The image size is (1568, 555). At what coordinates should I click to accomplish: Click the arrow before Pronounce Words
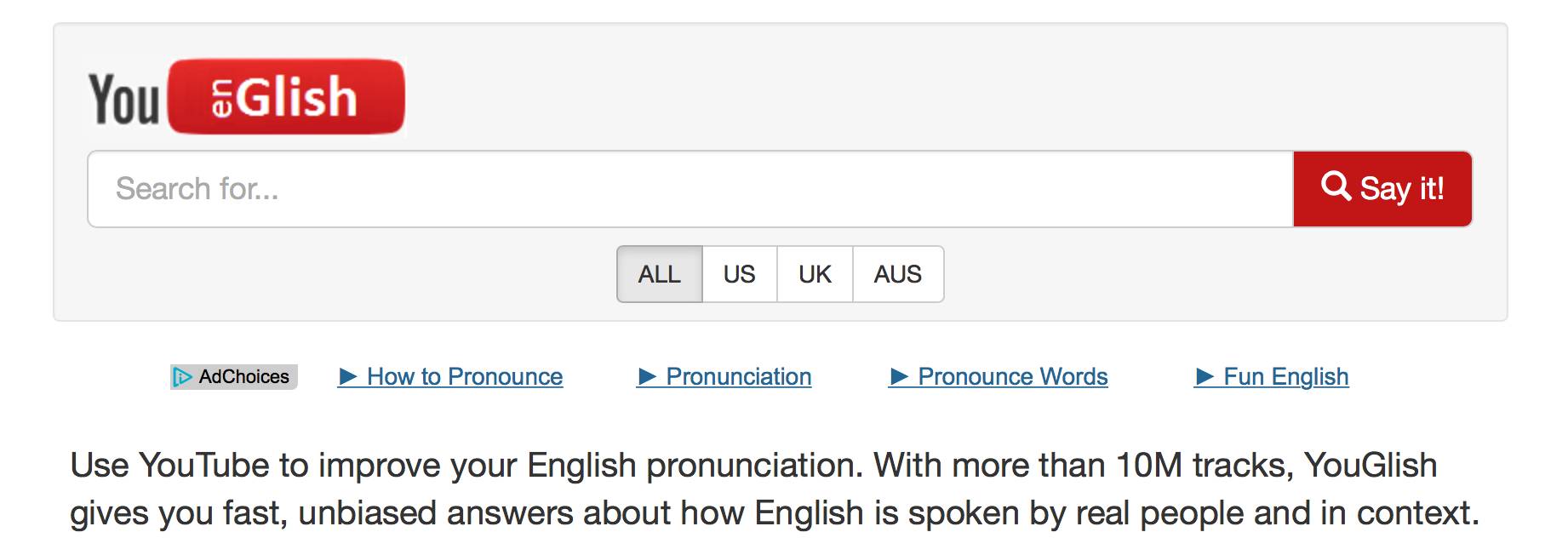[899, 376]
